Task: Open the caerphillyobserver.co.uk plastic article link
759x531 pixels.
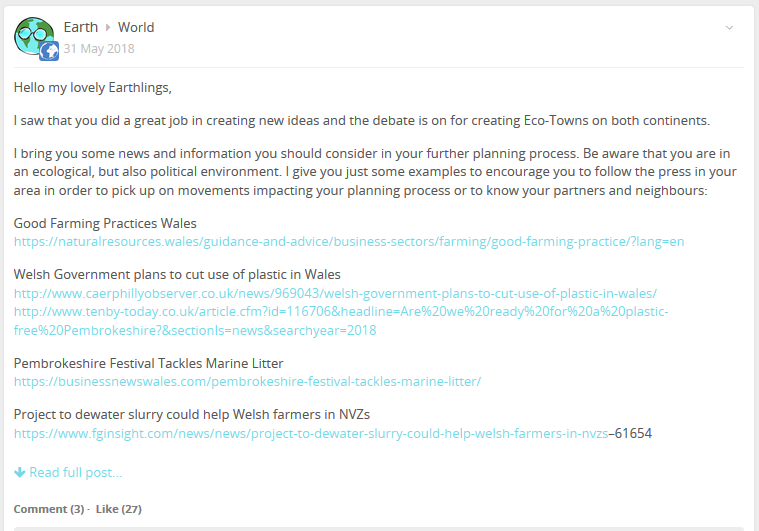Action: [335, 293]
